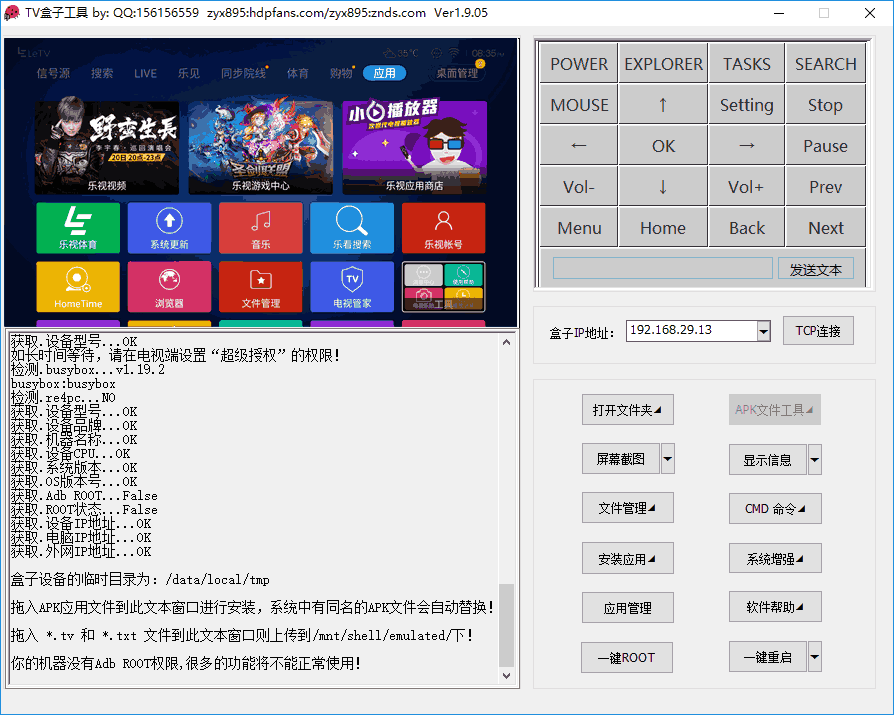Click the right arrow remote button

[747, 145]
